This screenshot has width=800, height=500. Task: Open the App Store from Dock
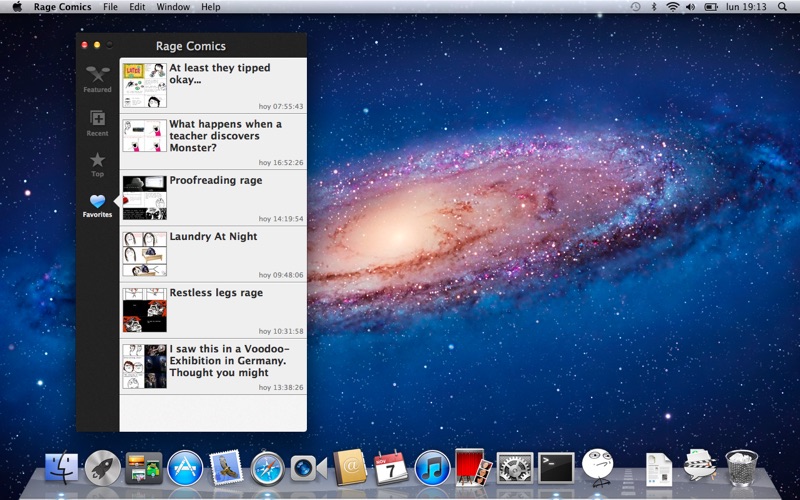(x=185, y=467)
